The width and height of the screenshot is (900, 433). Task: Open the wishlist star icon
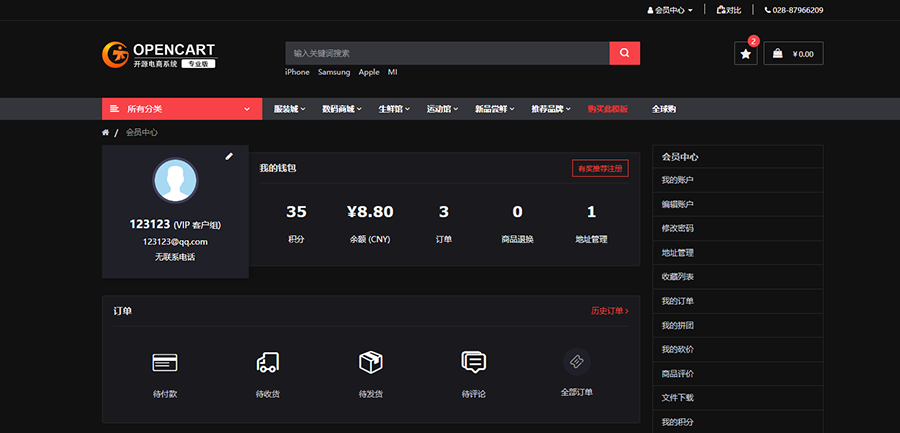(x=746, y=53)
